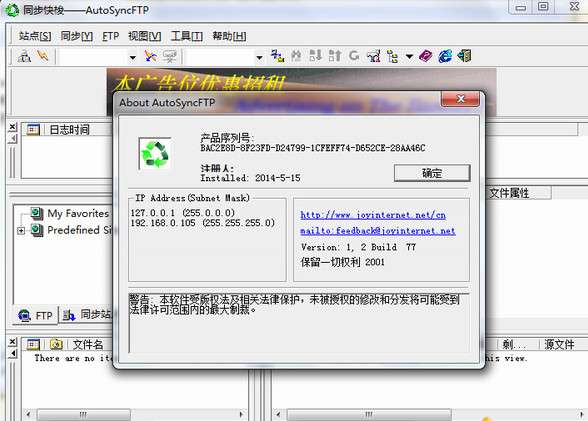The width and height of the screenshot is (588, 421).
Task: Click the synchronize files toolbar icon
Action: click(x=278, y=56)
